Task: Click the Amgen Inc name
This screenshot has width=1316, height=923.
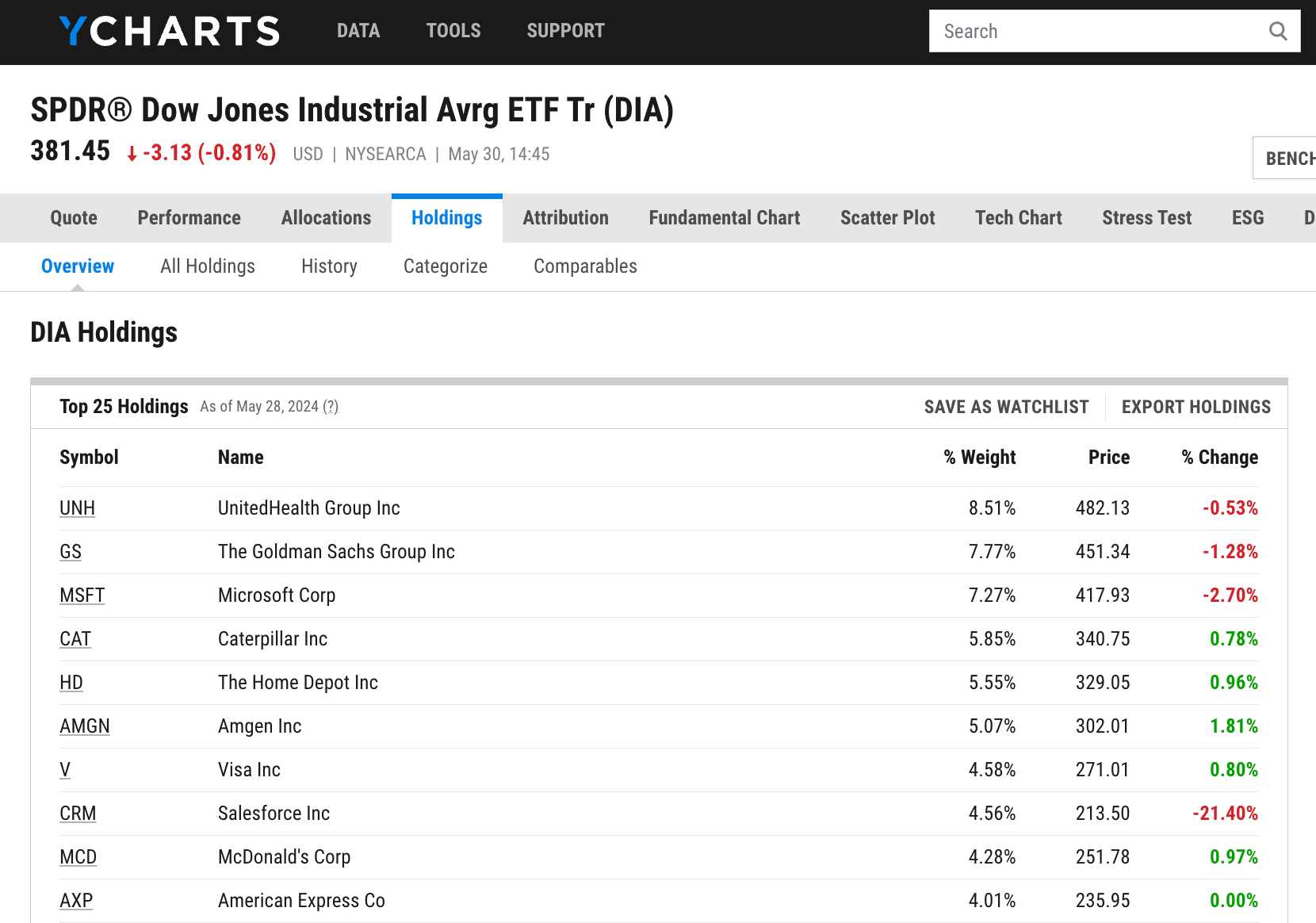Action: pos(260,726)
